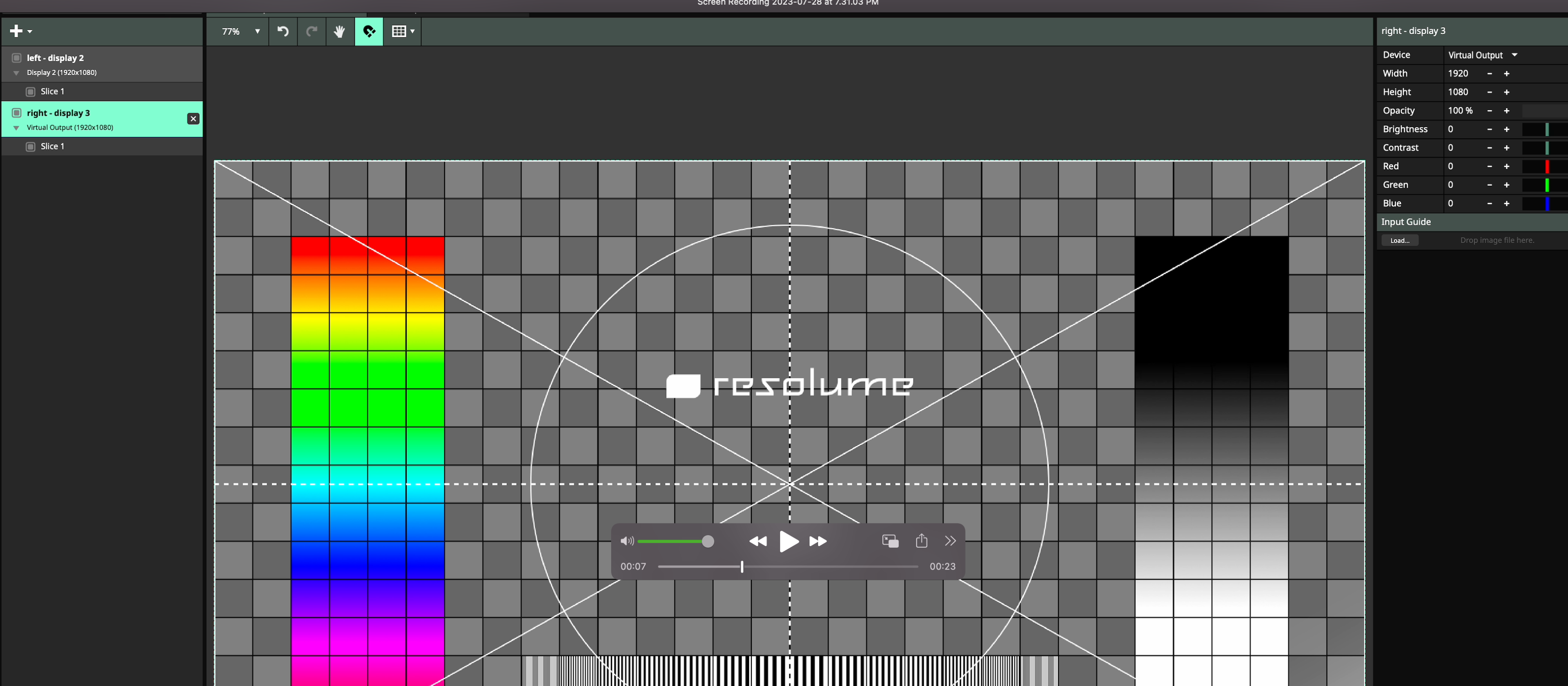
Task: Toggle Slice 1 under left display
Action: coord(31,91)
